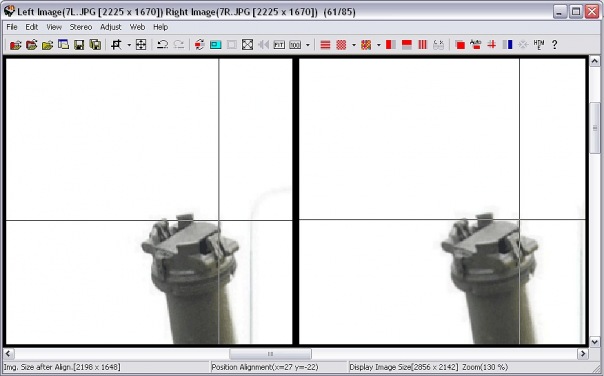Click the Open Stereo Image folder icon

coord(15,45)
